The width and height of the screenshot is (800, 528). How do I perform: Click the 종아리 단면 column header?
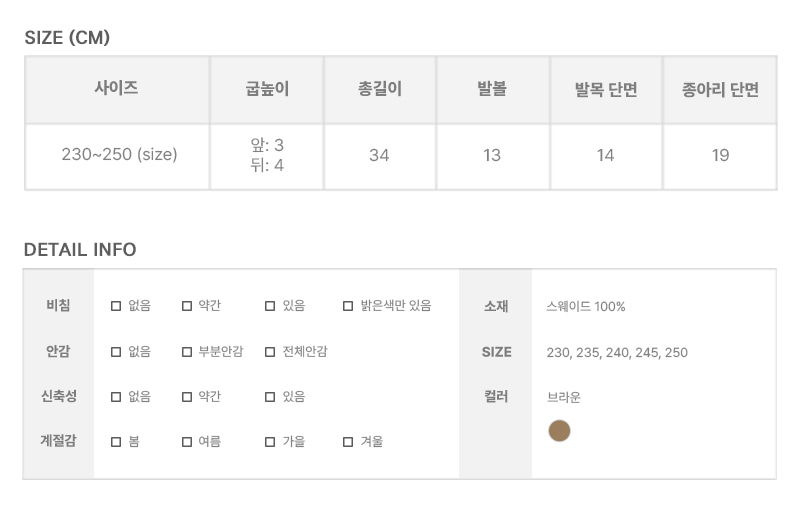click(720, 89)
